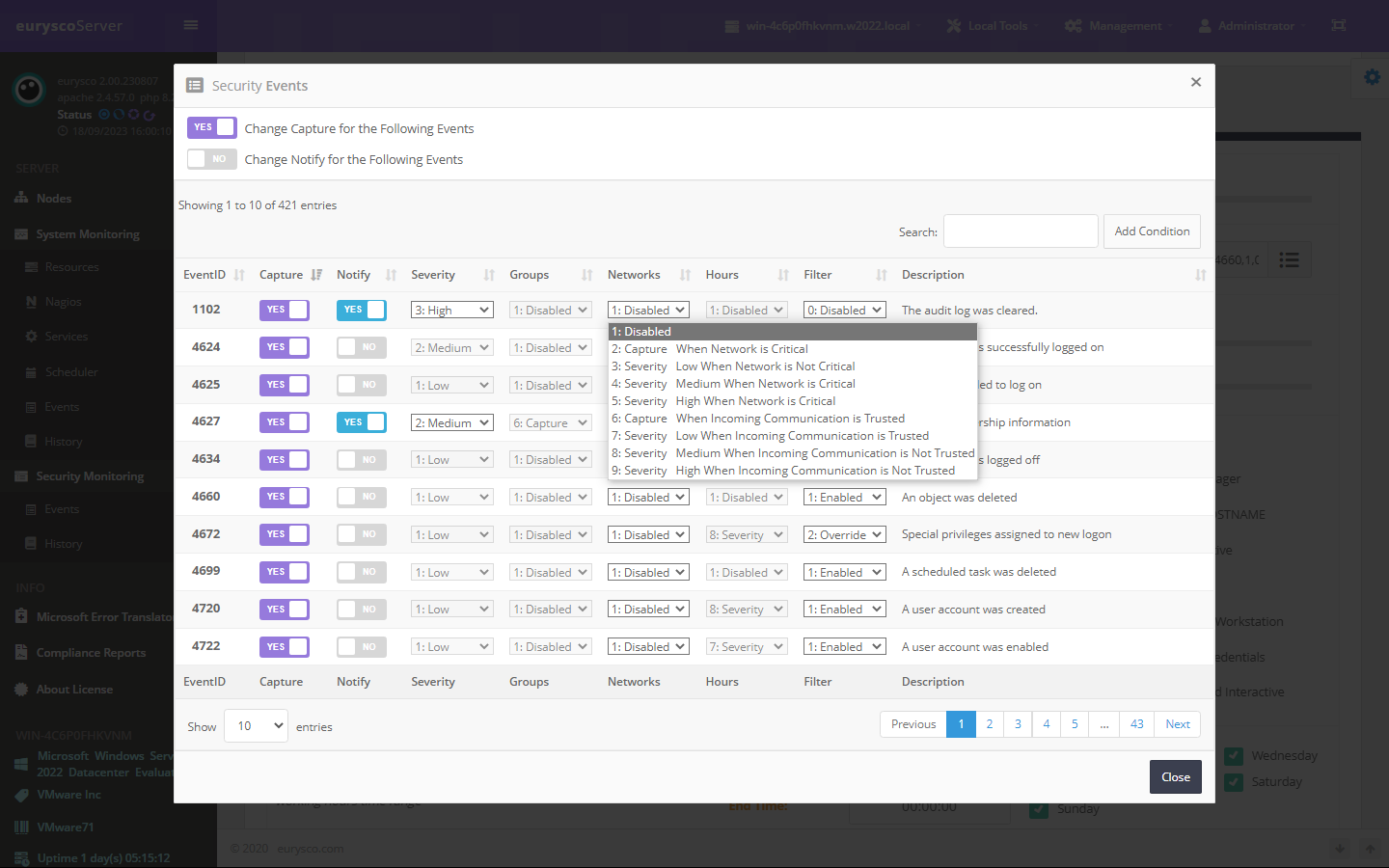Click the list view icon behind dialog

click(x=1289, y=259)
